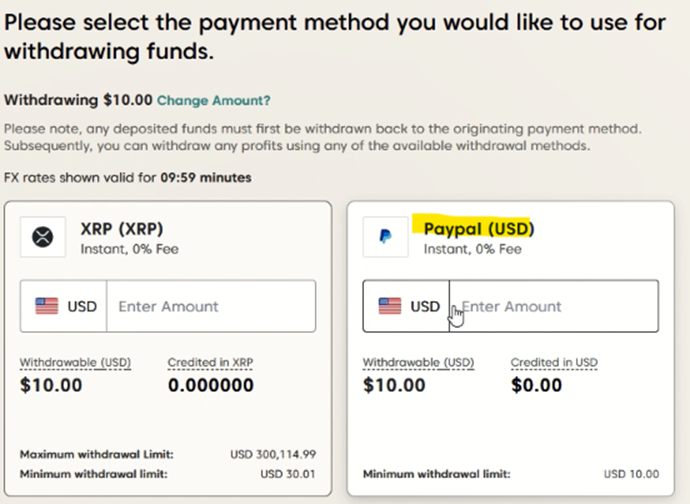Click the PayPal logo icon
Viewport: 690px width, 504px height.
point(385,237)
